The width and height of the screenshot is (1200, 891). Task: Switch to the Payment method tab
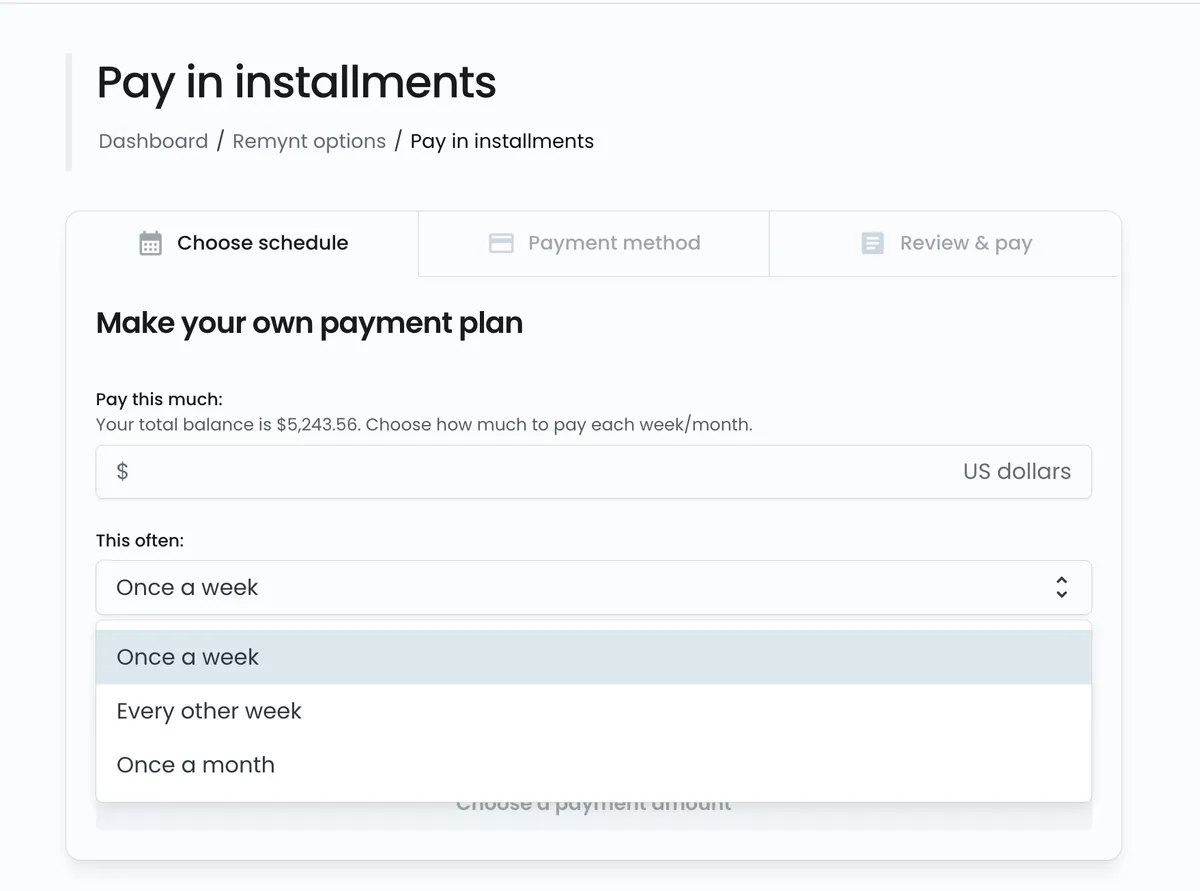pos(613,242)
